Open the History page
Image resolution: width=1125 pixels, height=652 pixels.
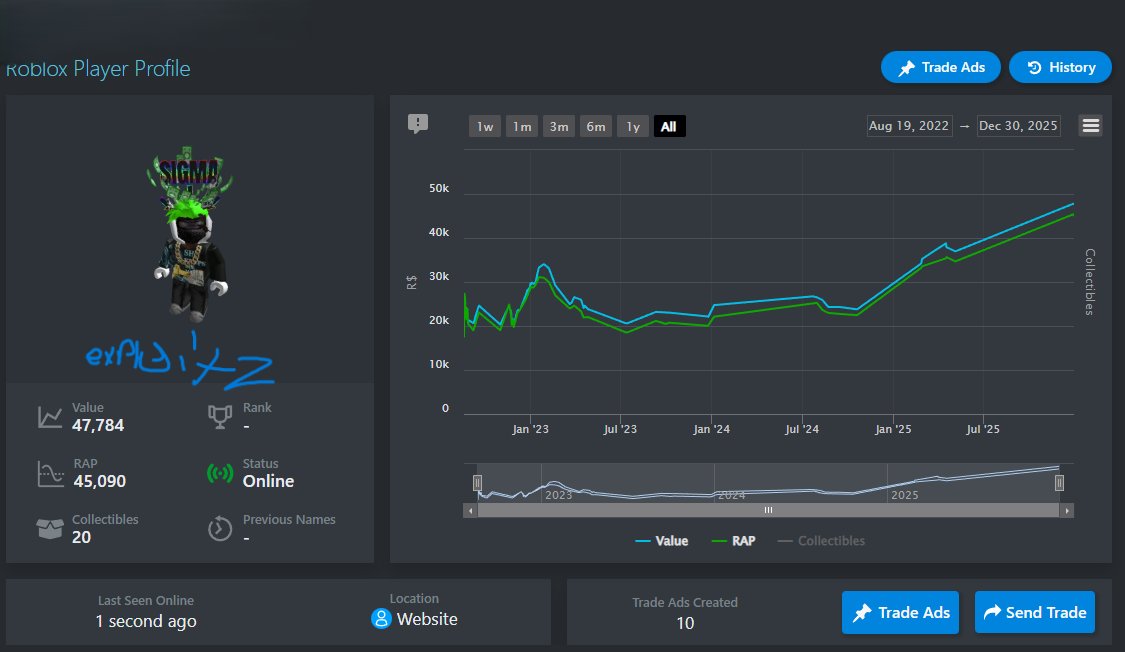[1060, 67]
